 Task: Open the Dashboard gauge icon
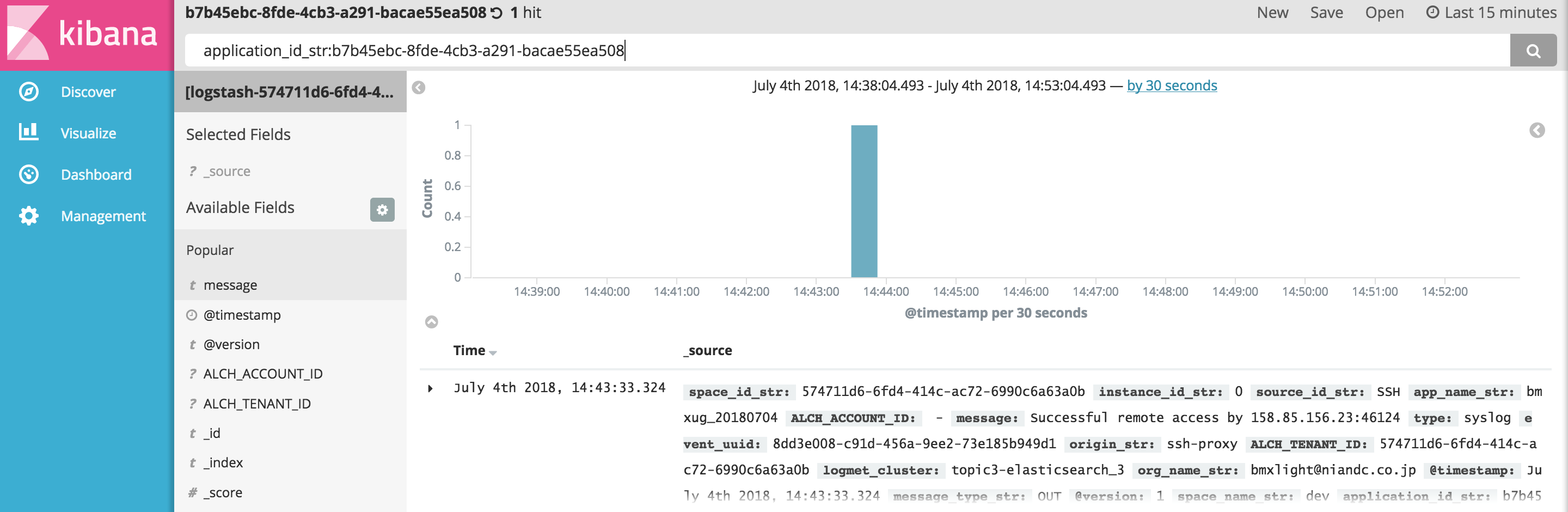tap(29, 174)
